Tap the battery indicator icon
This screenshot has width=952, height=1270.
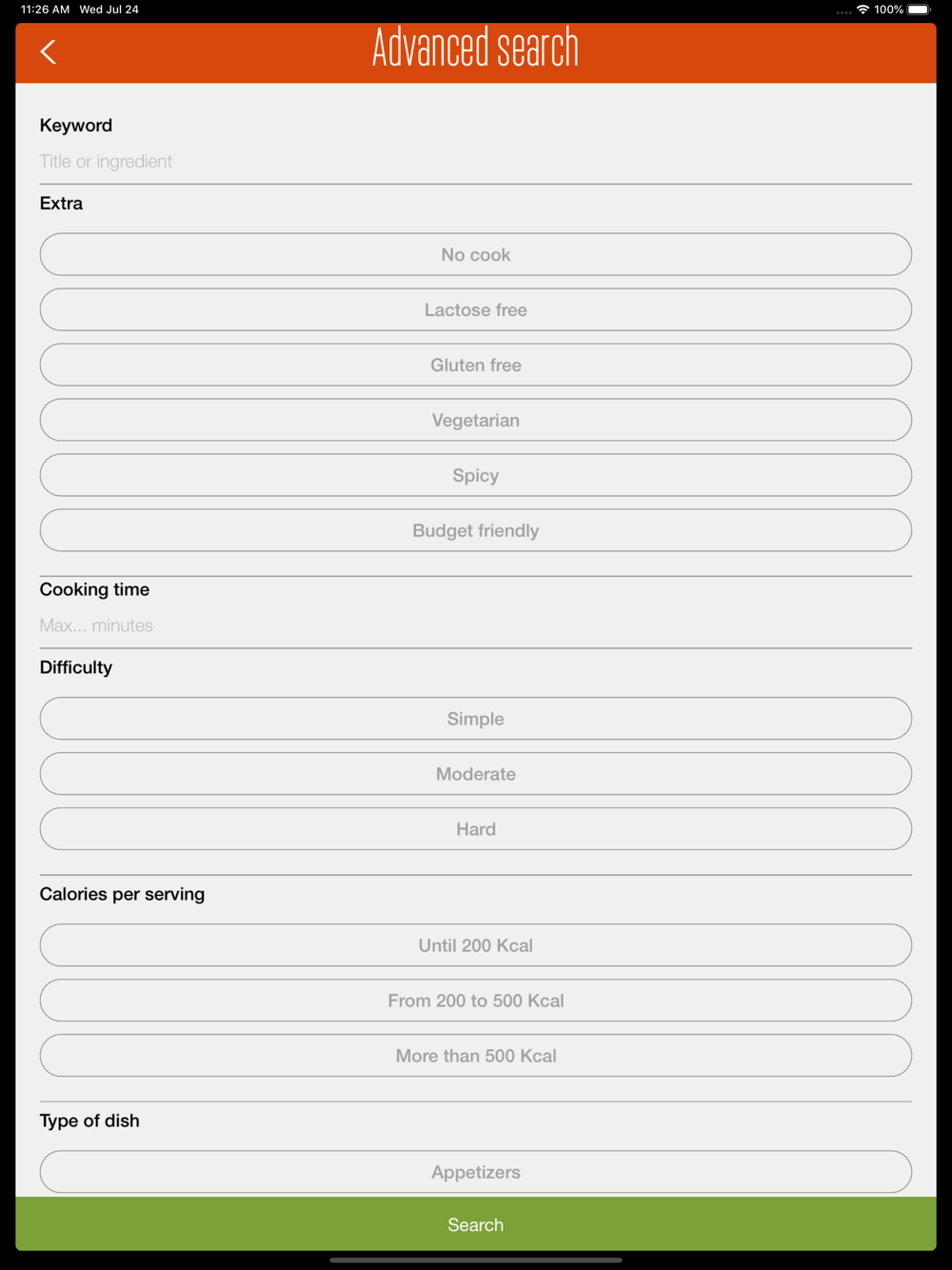coord(920,10)
